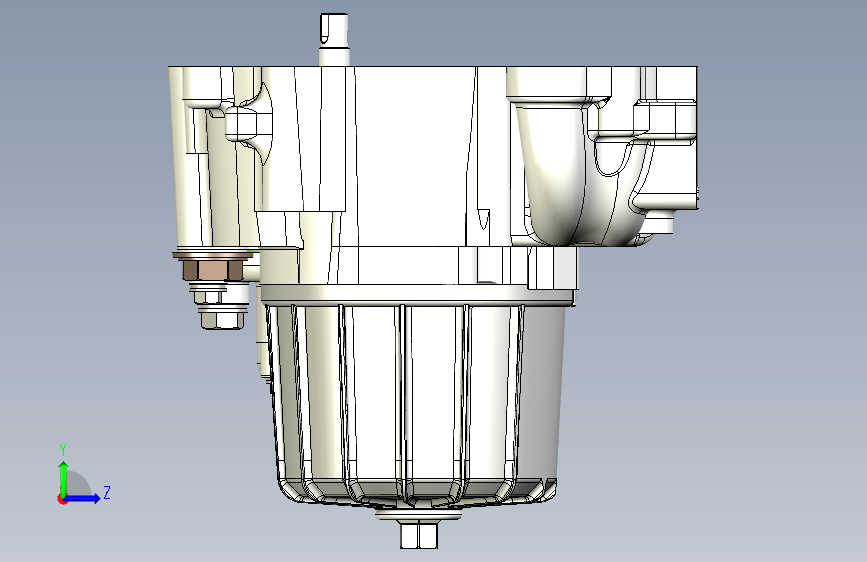Select the drain plug hex bolt under the bowl
The image size is (867, 562).
tap(419, 535)
